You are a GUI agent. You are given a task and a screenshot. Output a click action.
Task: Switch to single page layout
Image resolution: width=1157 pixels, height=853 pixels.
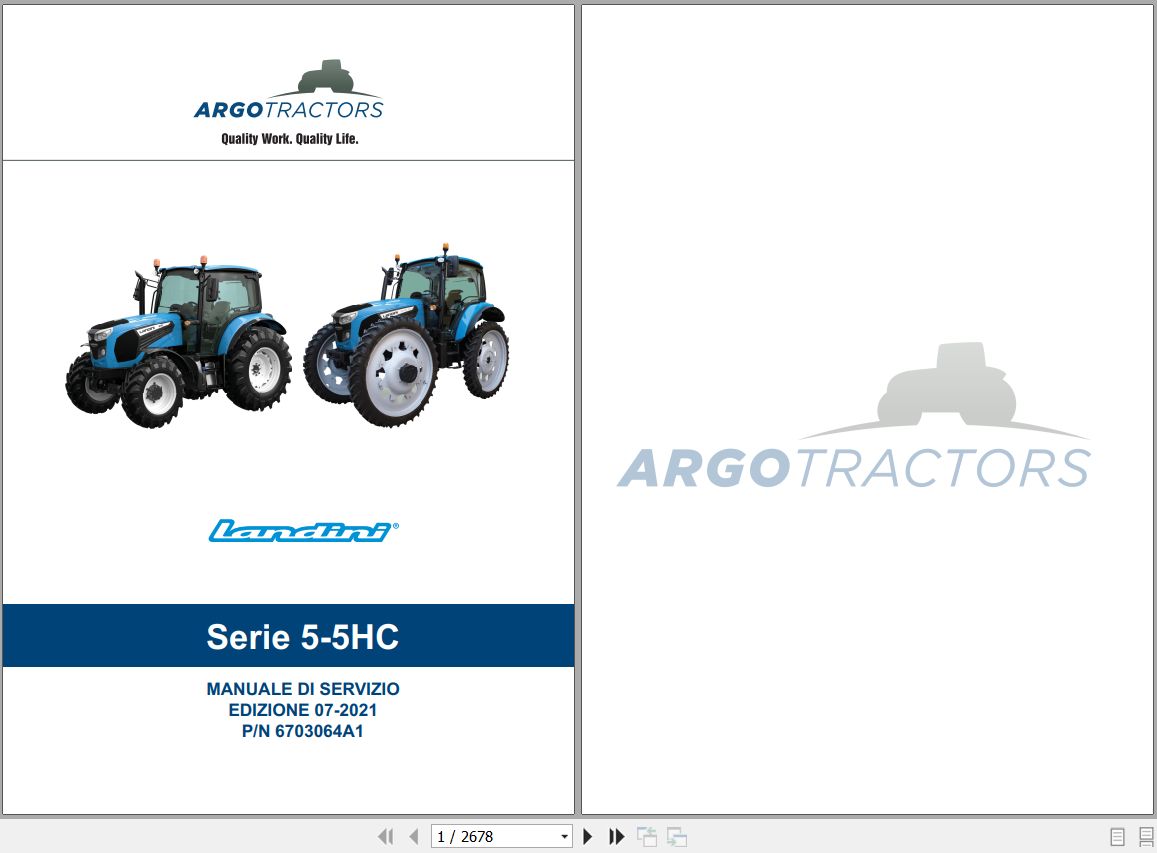[x=1118, y=837]
